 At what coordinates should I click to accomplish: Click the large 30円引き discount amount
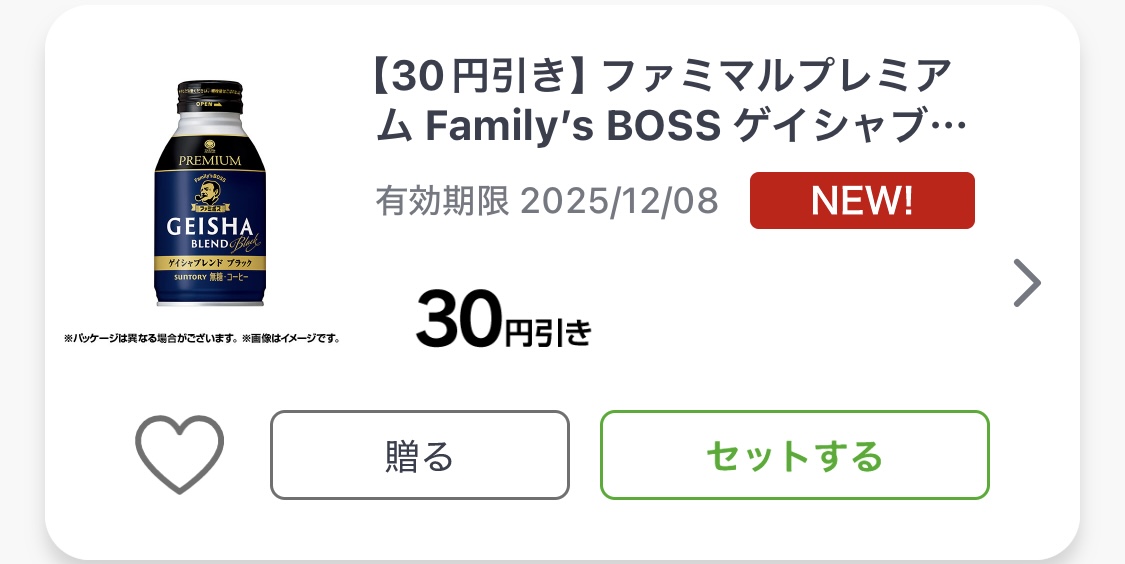[x=503, y=320]
